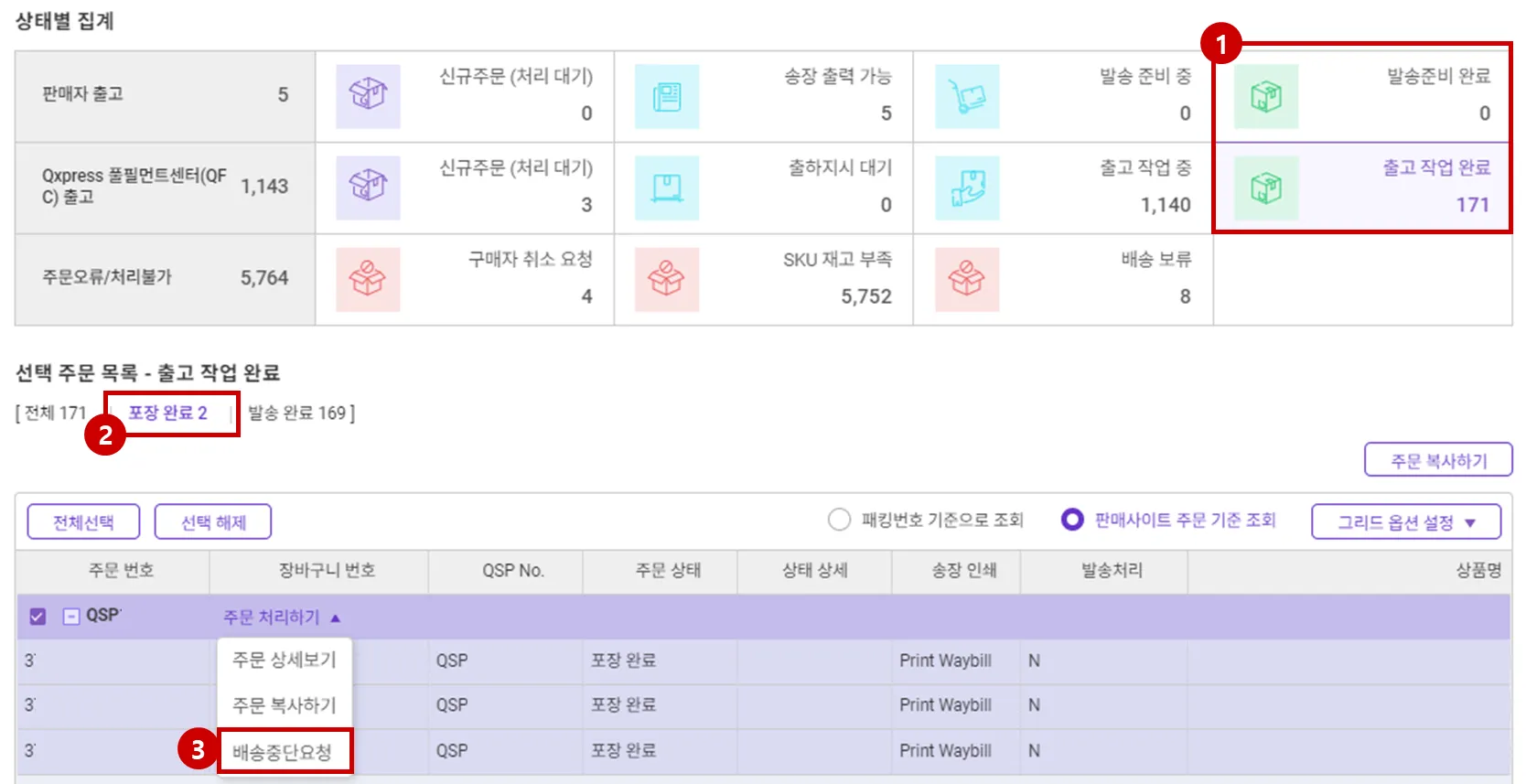Click the 신규주문 (처리 대기) icon for 판매자 출고
This screenshot has width=1526, height=784.
click(368, 96)
